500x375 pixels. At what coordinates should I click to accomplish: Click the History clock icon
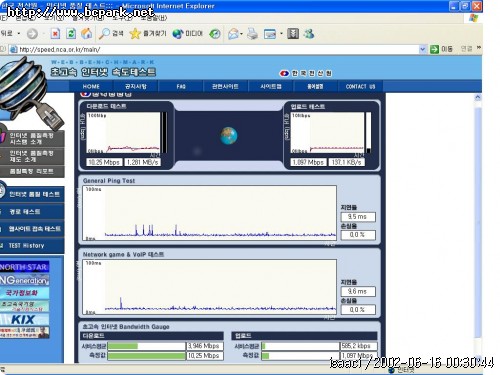[x=215, y=34]
